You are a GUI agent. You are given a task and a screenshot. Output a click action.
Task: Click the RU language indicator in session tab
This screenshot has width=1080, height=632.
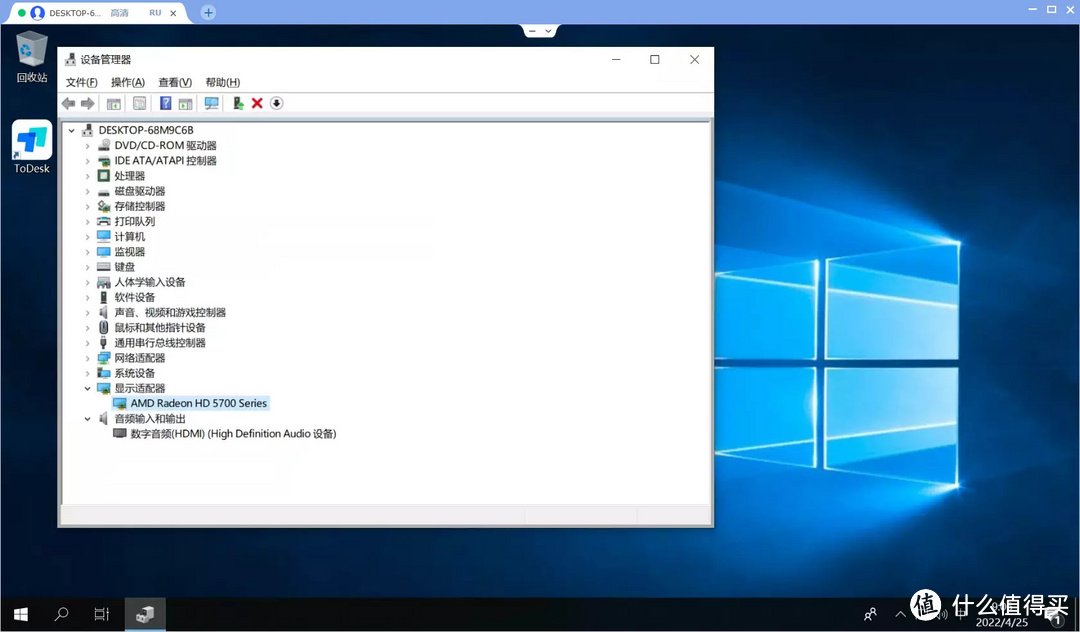[x=155, y=13]
